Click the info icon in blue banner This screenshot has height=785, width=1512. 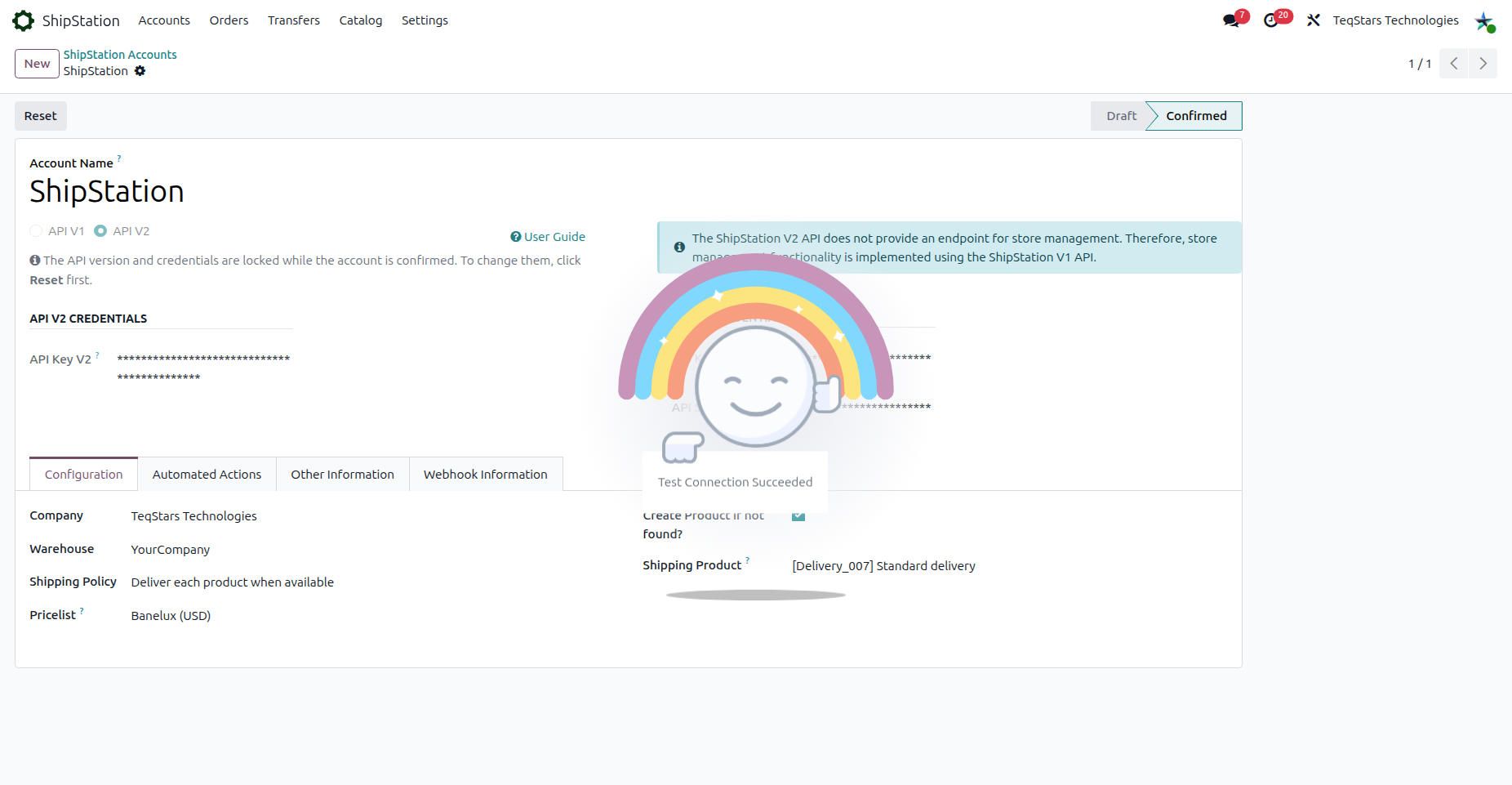coord(679,247)
